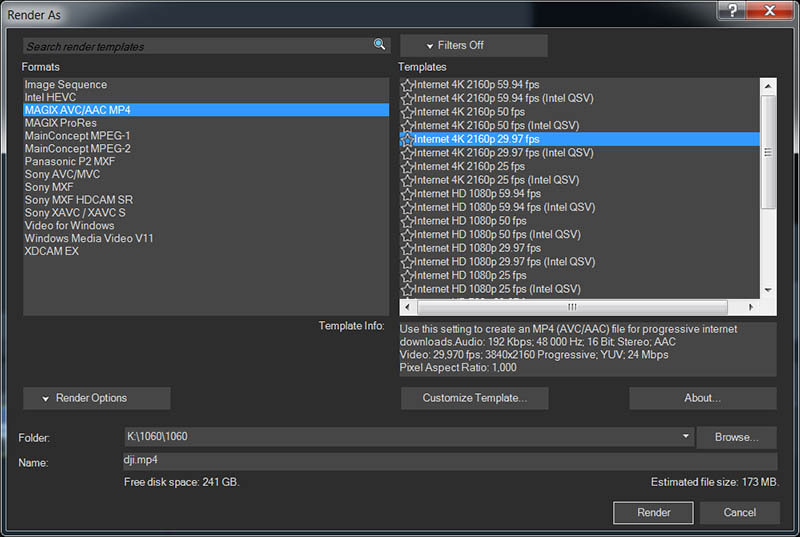Click the templates list vertical scrollbar thumb
The image size is (800, 537).
pos(768,152)
